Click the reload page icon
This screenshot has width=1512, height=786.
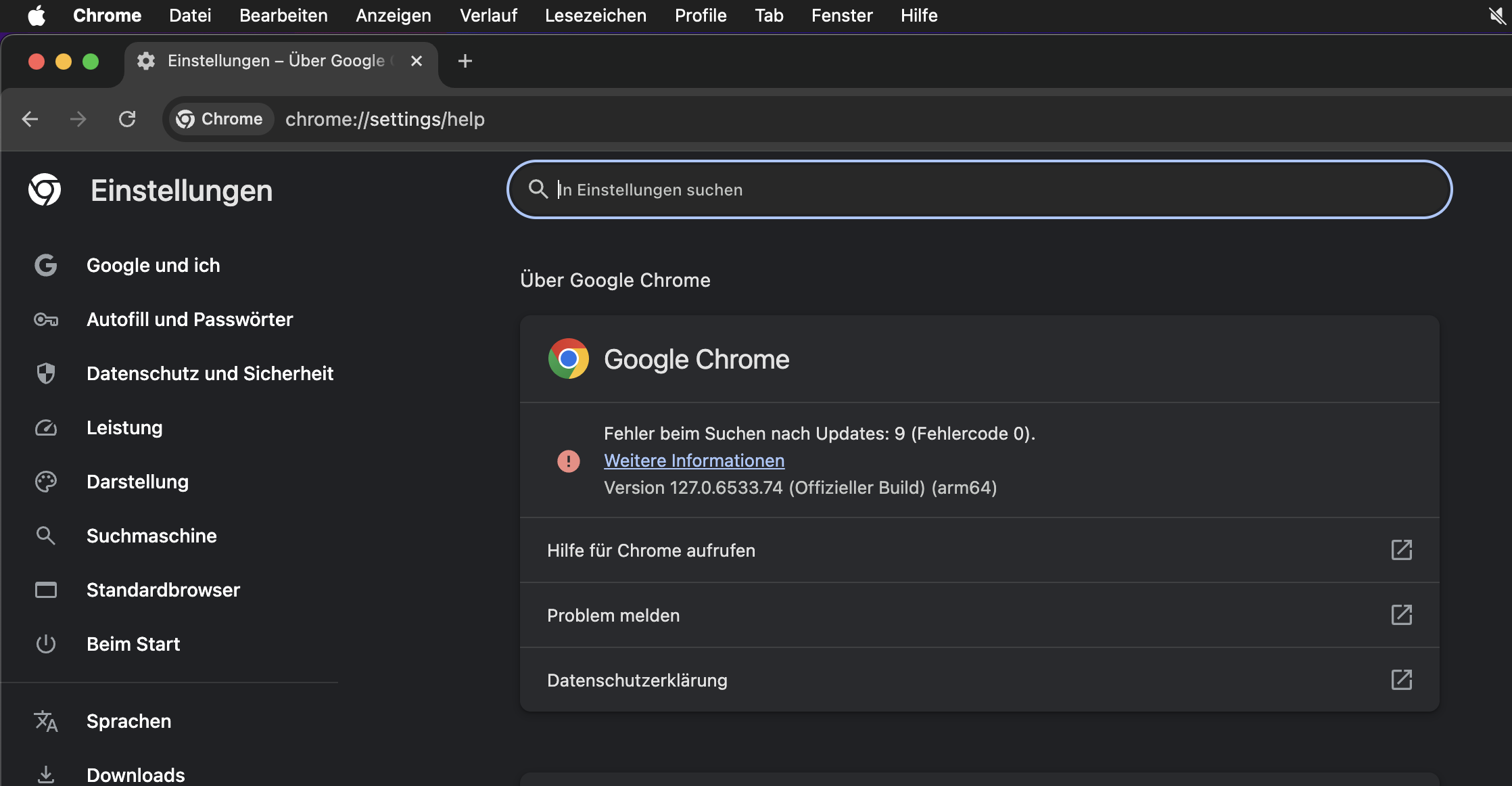pos(127,119)
